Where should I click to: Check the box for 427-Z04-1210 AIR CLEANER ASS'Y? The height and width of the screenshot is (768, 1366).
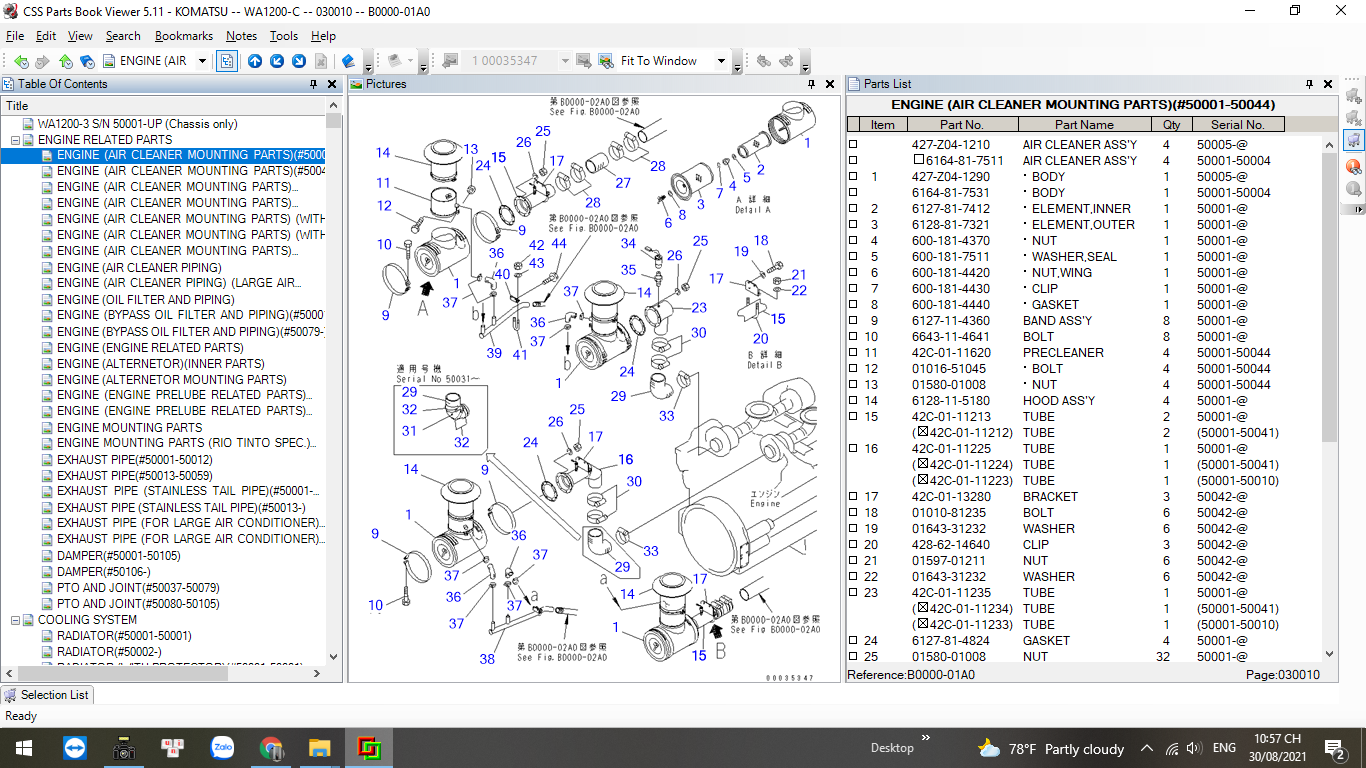pos(853,145)
